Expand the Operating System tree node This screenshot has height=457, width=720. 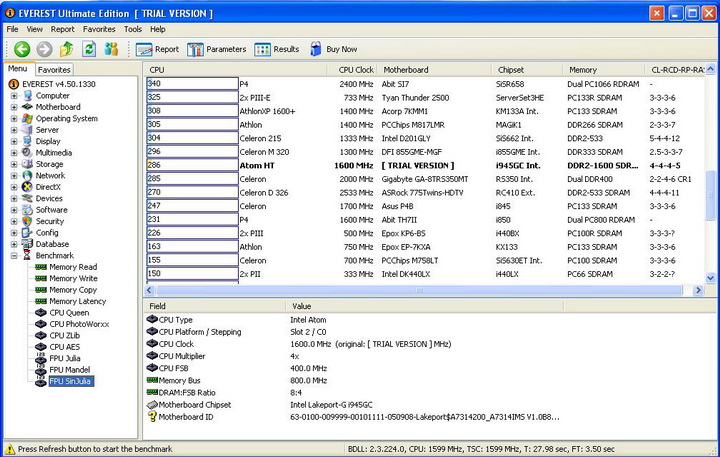(14, 118)
